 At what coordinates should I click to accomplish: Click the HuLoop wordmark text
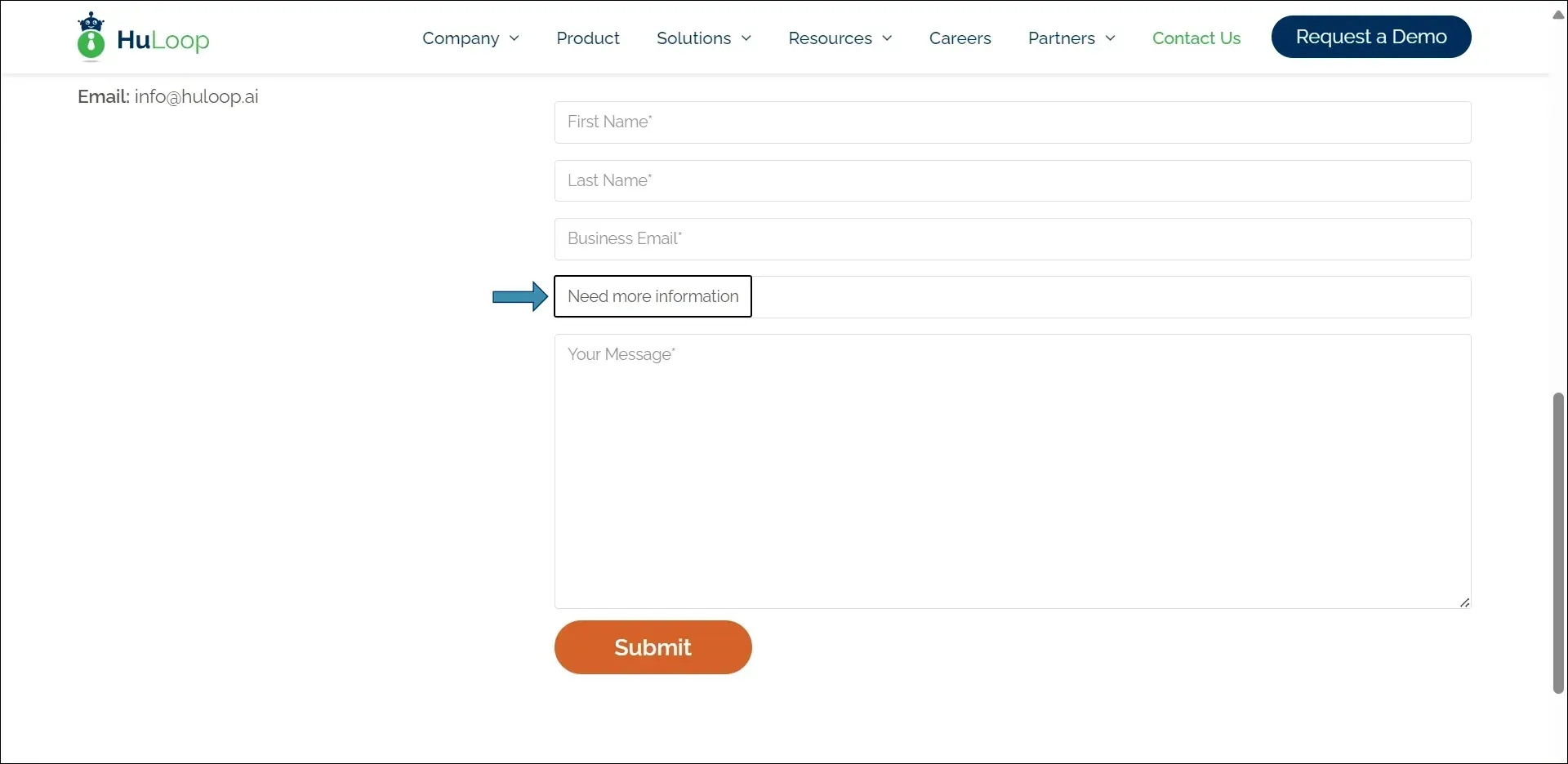coord(163,40)
